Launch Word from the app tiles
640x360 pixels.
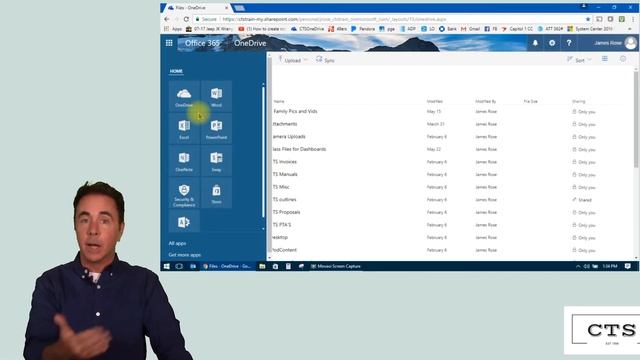[216, 96]
